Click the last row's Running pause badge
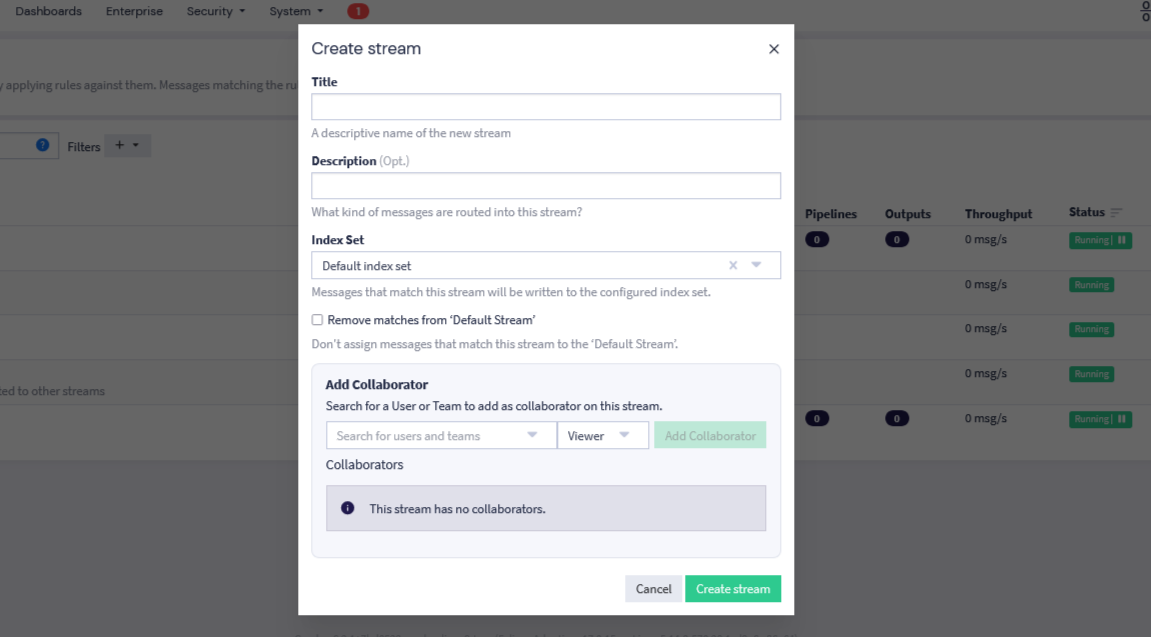1151x637 pixels. (1122, 419)
